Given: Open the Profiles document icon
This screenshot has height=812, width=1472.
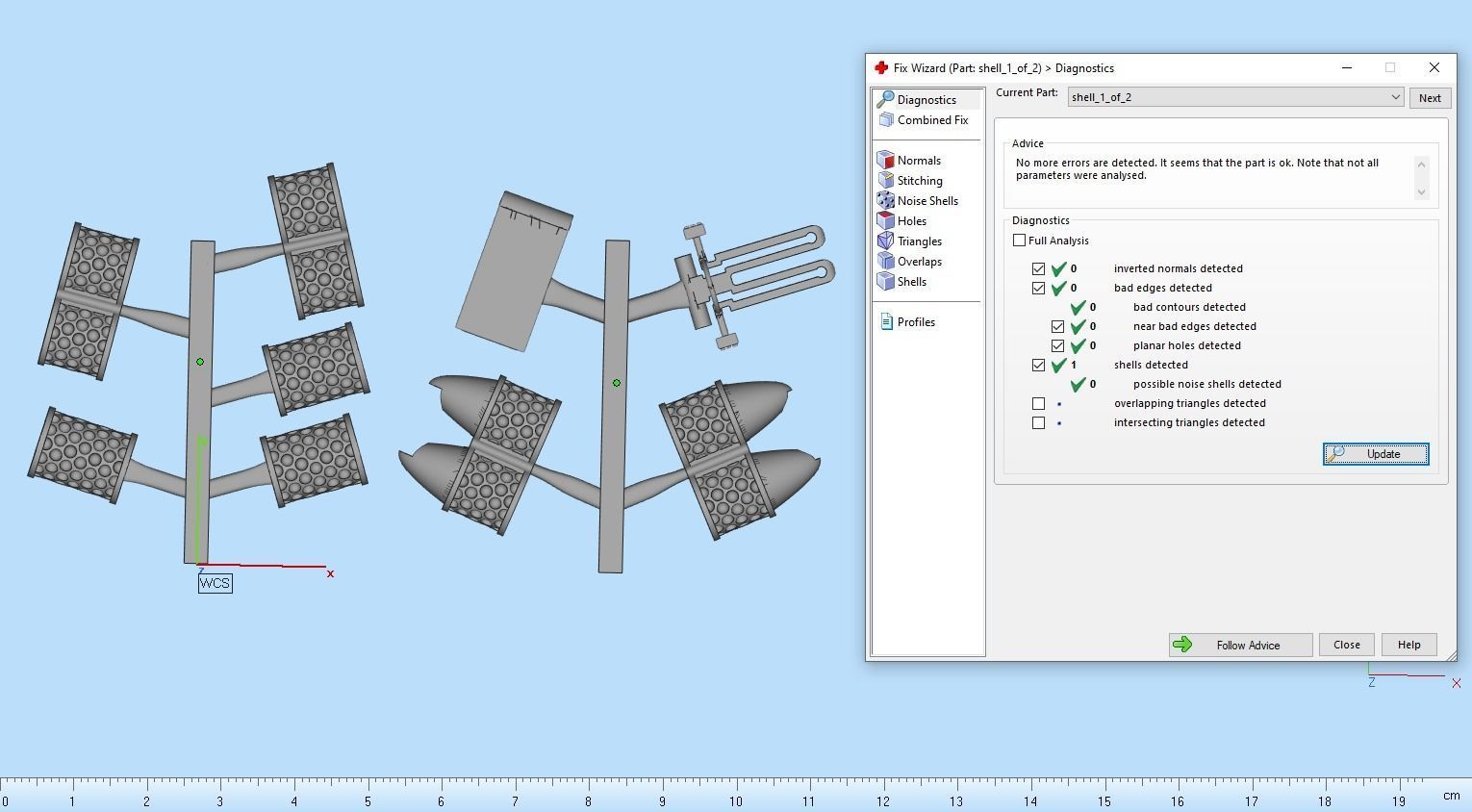Looking at the screenshot, I should coord(886,322).
